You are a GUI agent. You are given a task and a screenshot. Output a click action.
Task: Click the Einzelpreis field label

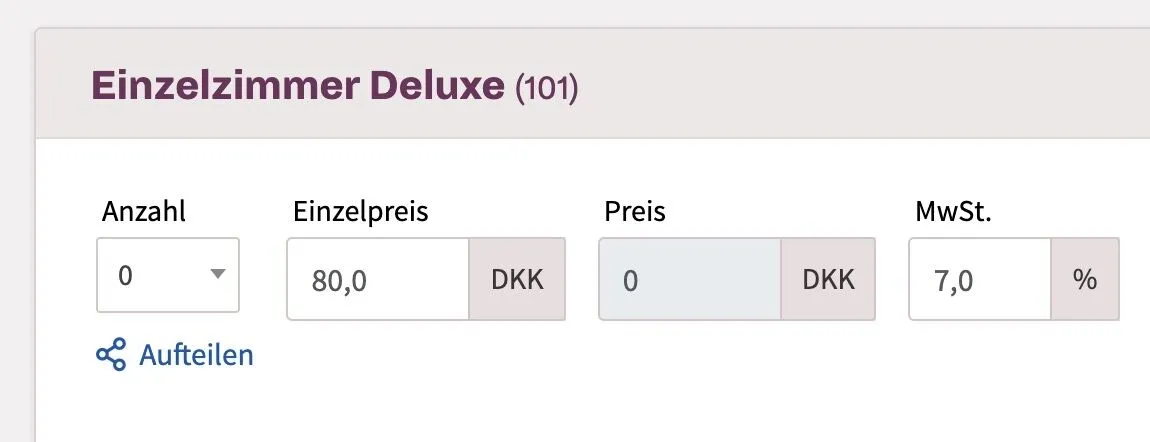click(x=360, y=211)
